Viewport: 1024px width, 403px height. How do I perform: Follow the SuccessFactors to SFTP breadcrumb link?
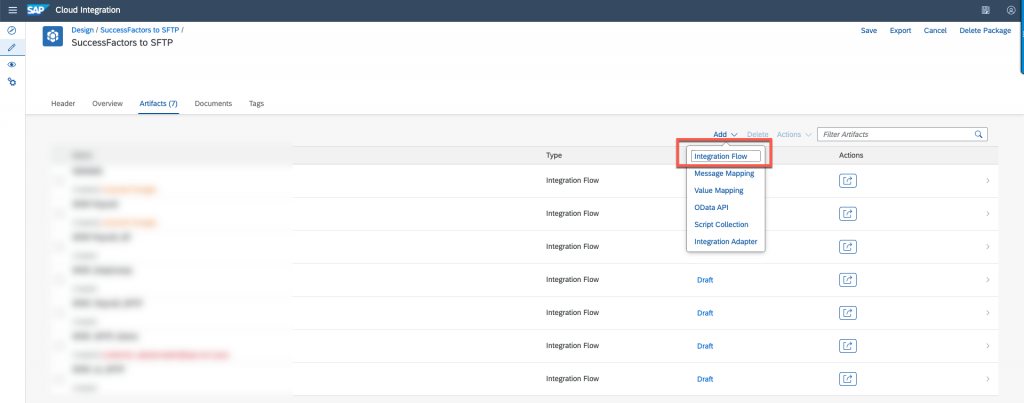pyautogui.click(x=140, y=30)
